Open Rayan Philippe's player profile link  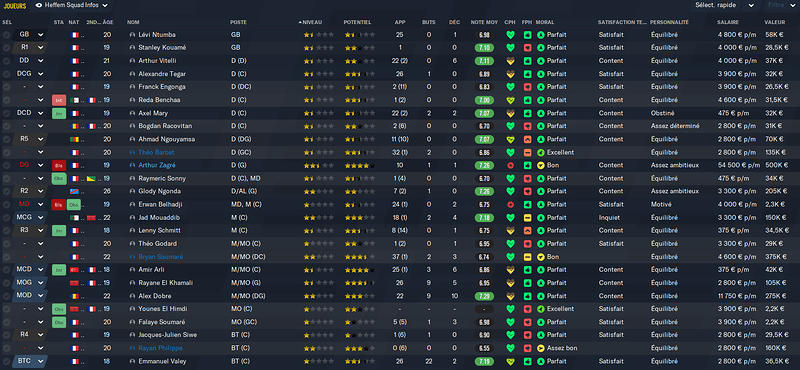160,348
